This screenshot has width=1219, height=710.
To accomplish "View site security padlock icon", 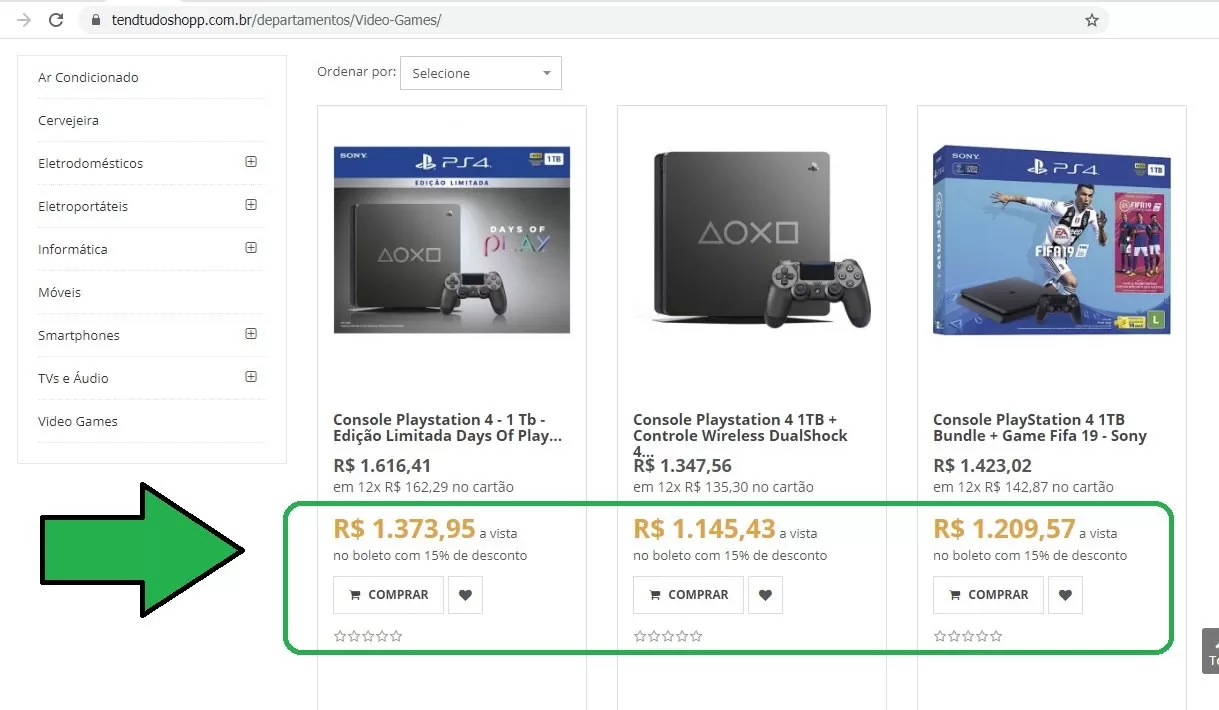I will tap(95, 20).
